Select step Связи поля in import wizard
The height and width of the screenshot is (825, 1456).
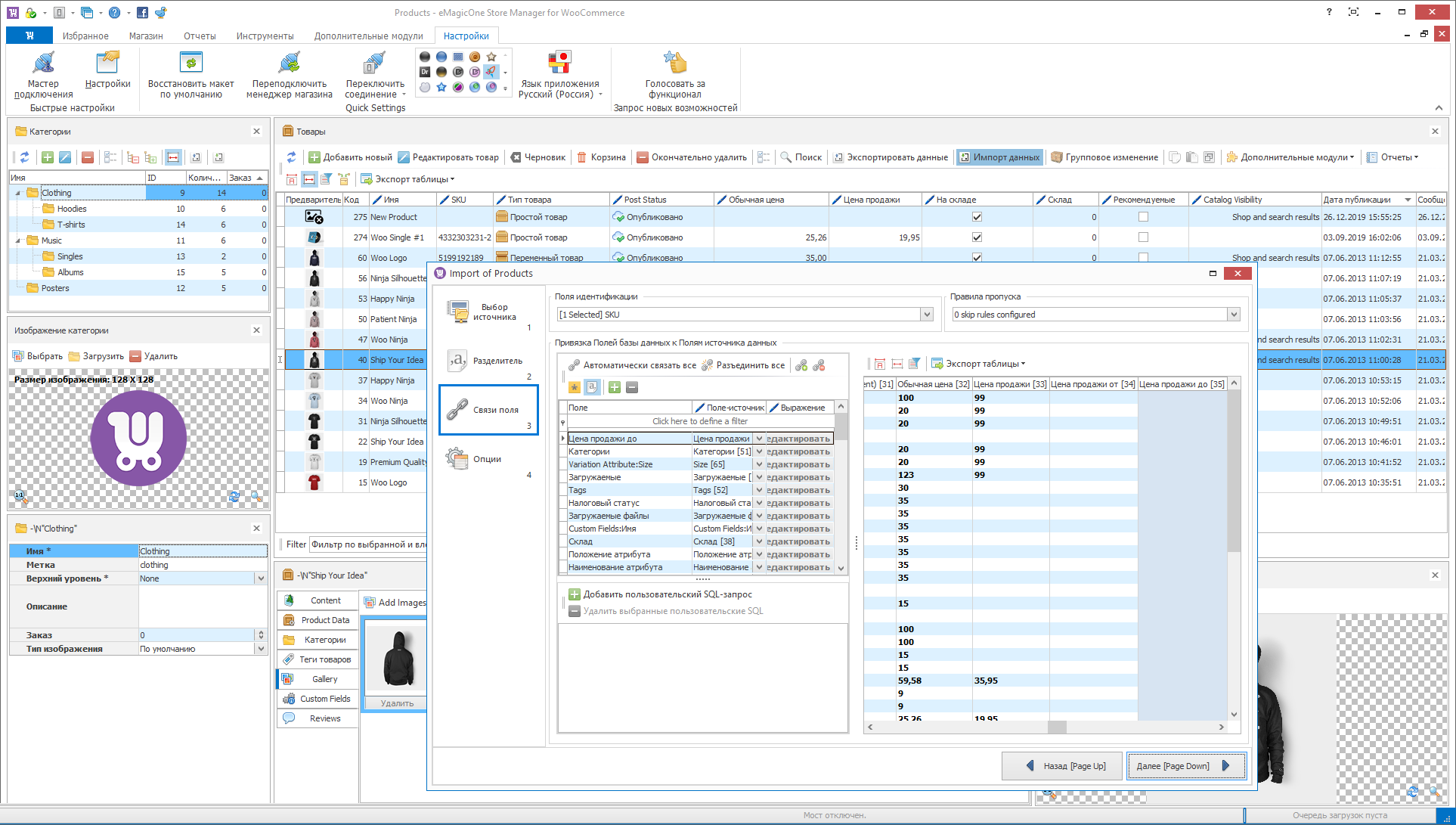click(488, 410)
